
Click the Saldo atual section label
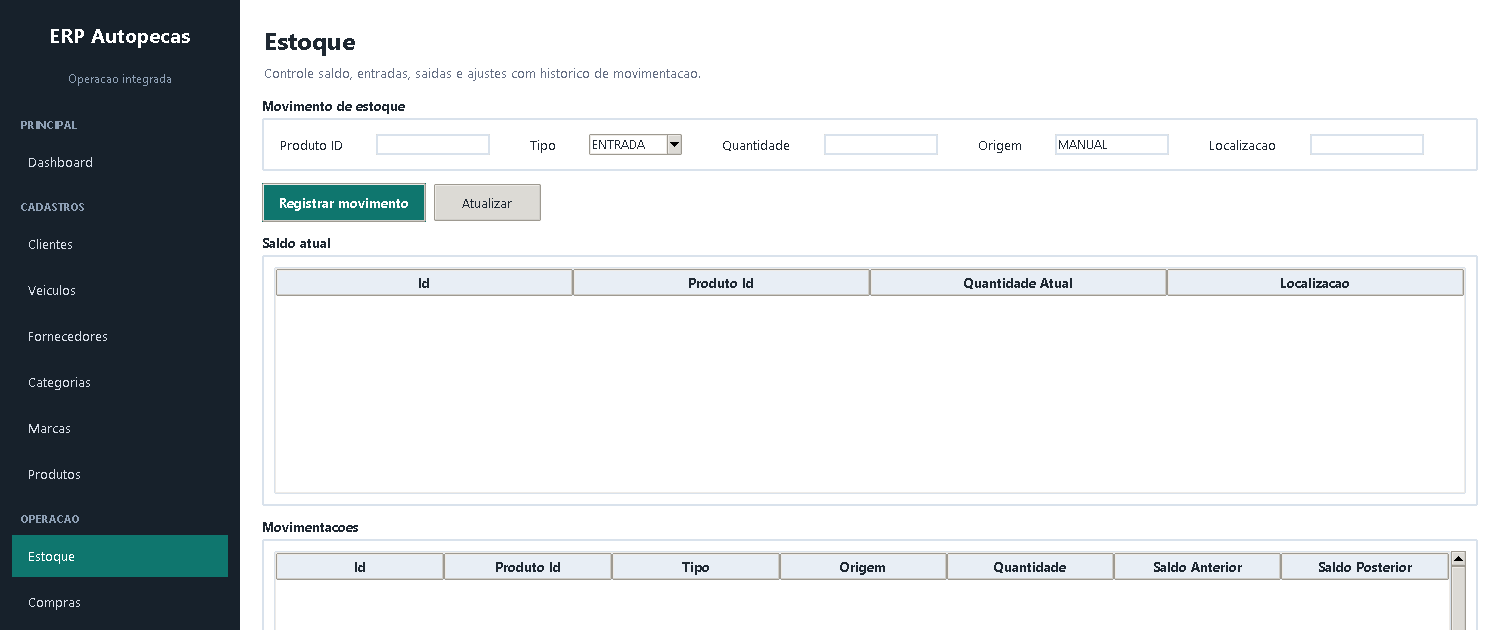[296, 243]
